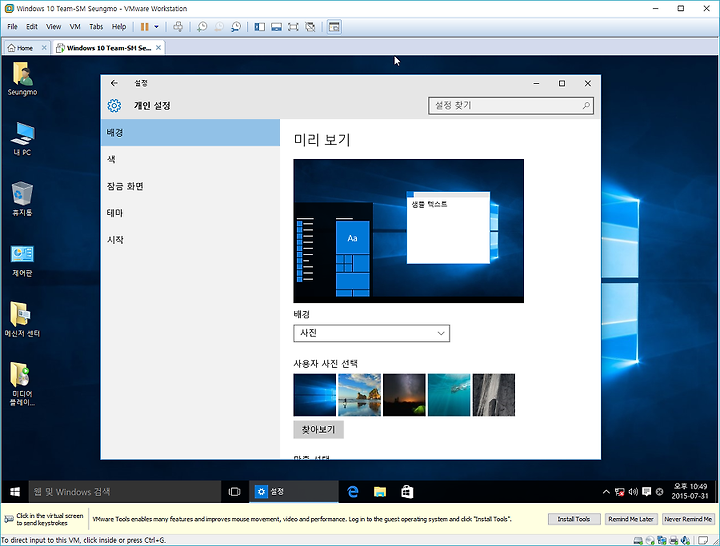The height and width of the screenshot is (546, 720).
Task: Take a snapshot of this virtual machine
Action: click(x=202, y=27)
